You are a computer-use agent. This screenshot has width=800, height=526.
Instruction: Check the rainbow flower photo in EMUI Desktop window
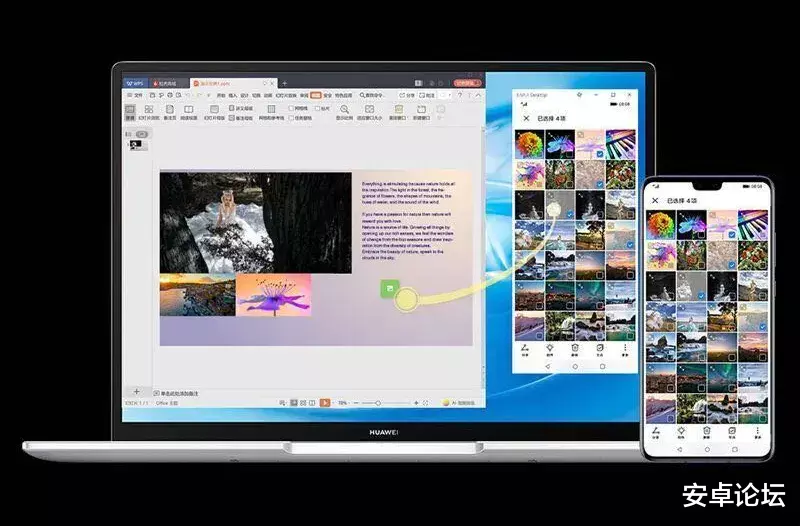point(540,154)
